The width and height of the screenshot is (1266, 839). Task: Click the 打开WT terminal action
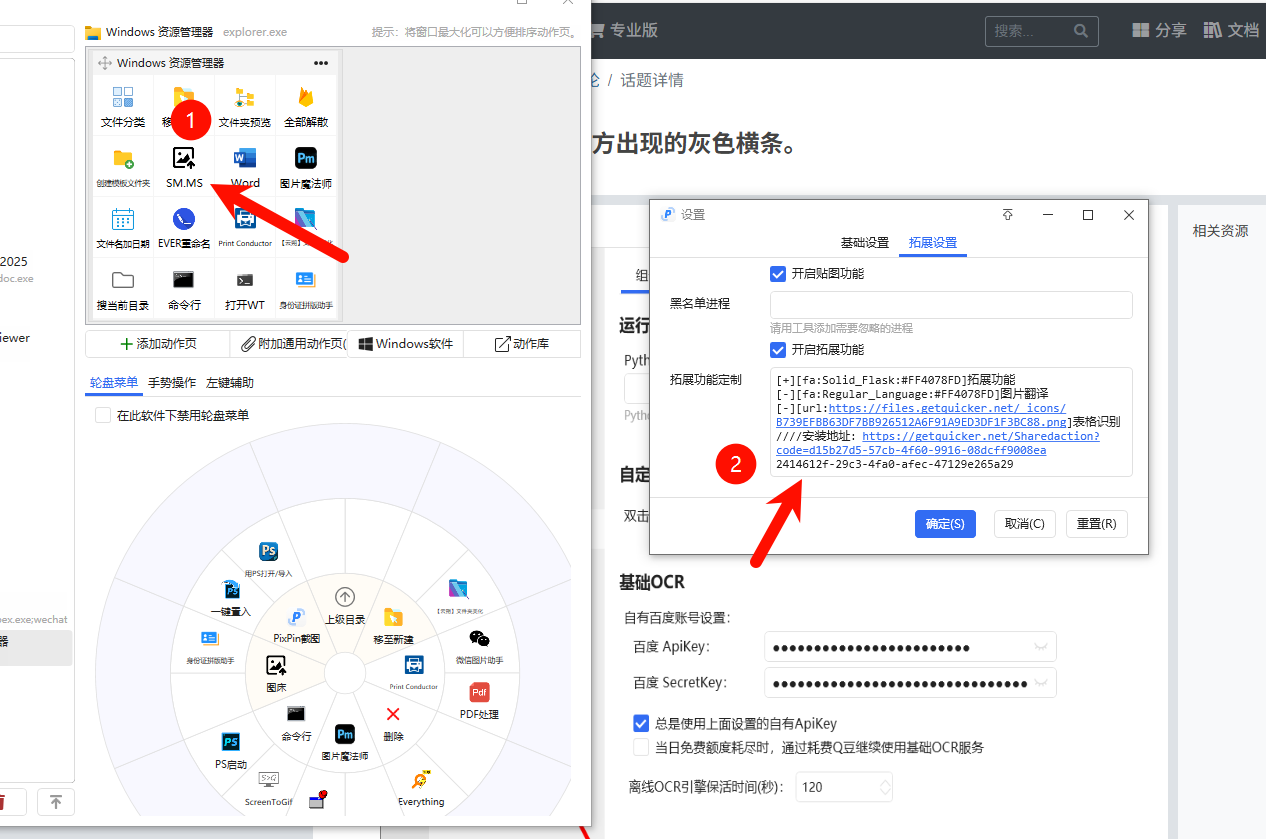[245, 289]
